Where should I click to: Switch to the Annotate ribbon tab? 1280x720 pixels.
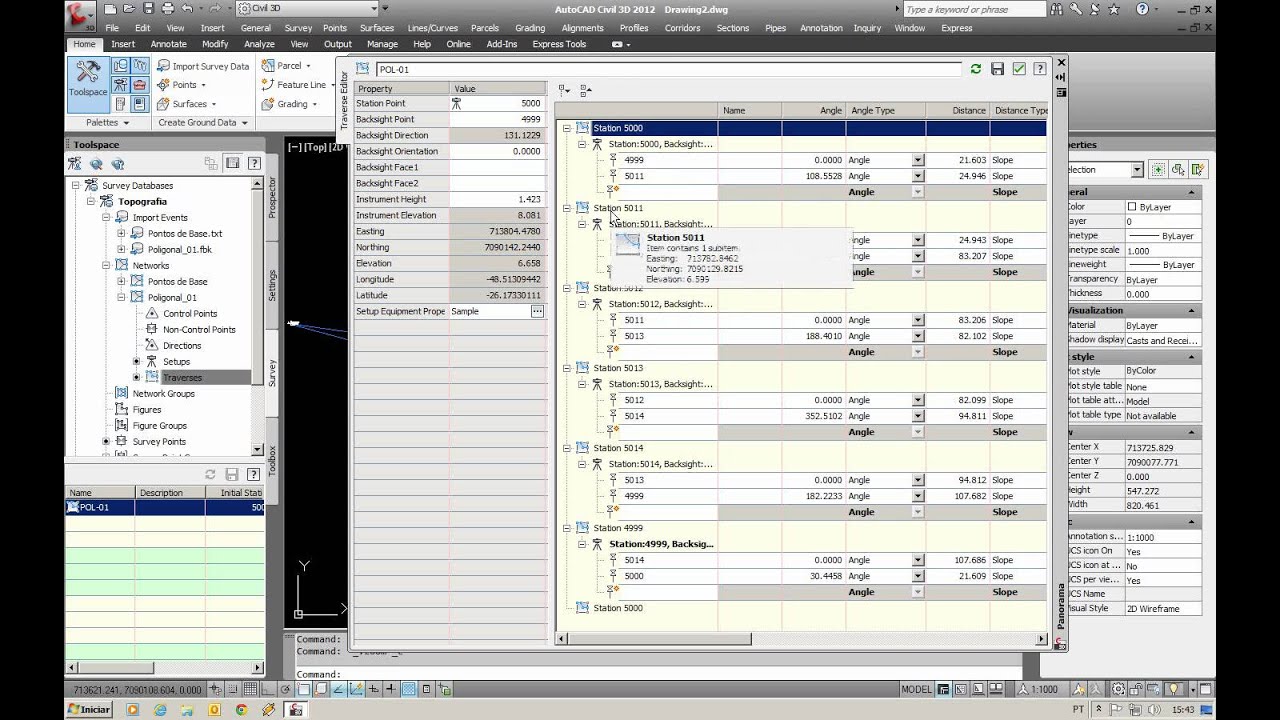(x=168, y=44)
